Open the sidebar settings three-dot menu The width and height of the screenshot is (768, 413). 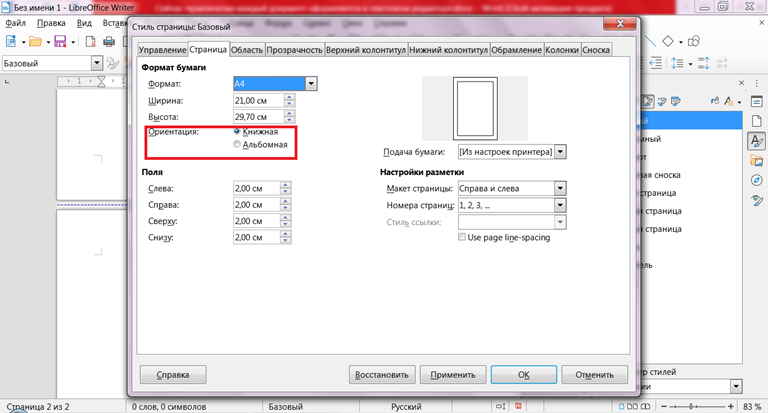point(757,83)
